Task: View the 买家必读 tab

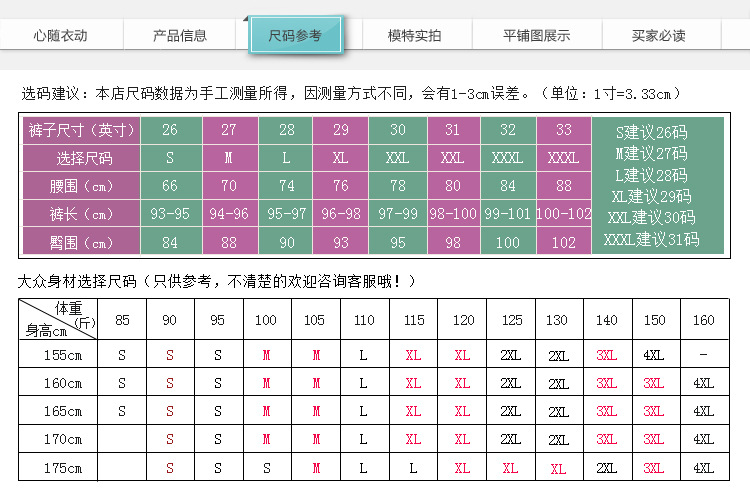Action: (x=659, y=35)
